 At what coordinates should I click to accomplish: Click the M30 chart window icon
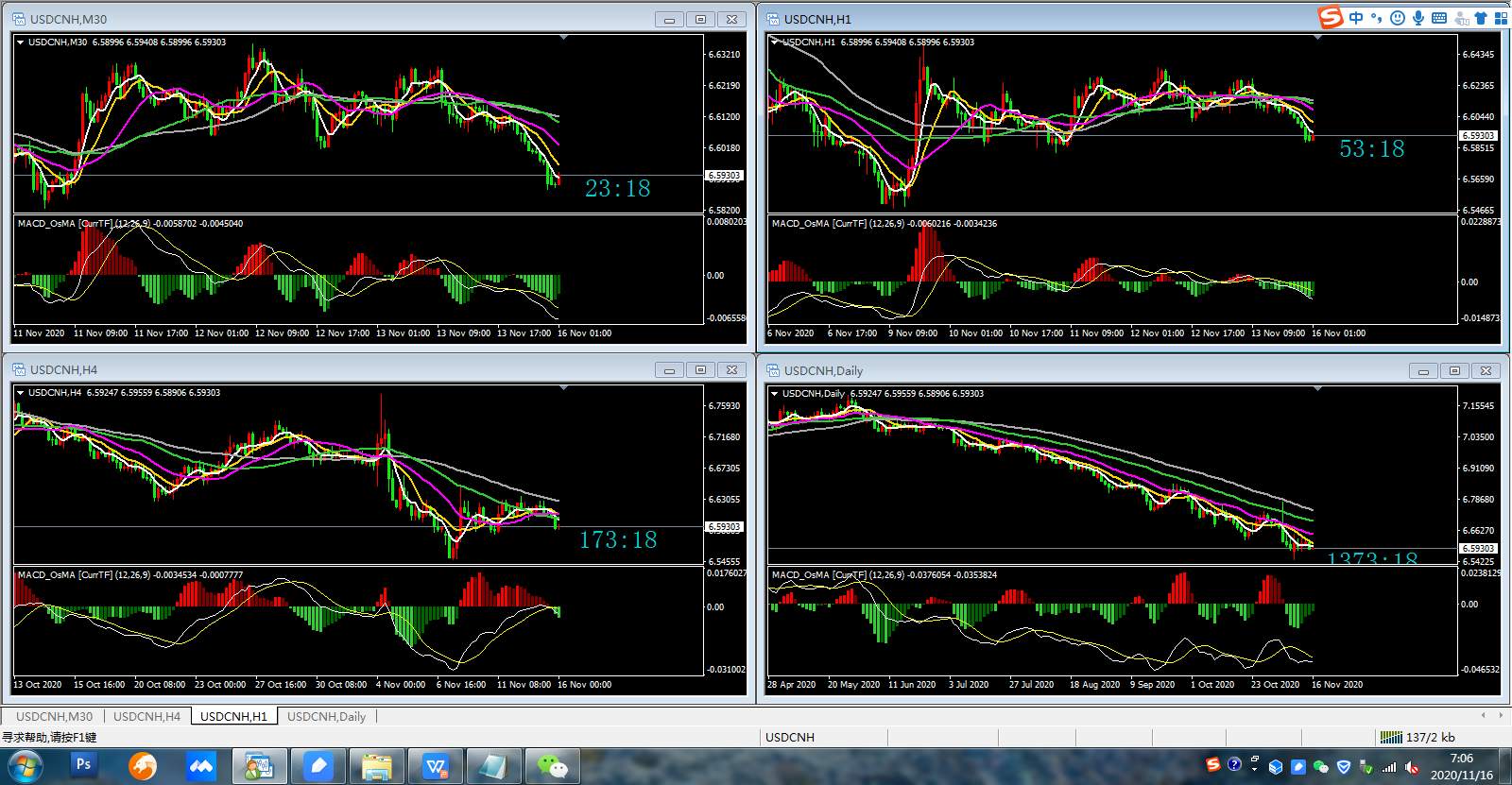18,19
